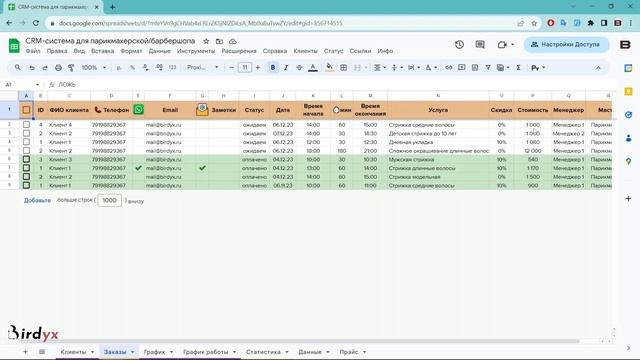Viewport: 640px width, 360px height.
Task: Print the spreadsheet
Action: click(58, 68)
